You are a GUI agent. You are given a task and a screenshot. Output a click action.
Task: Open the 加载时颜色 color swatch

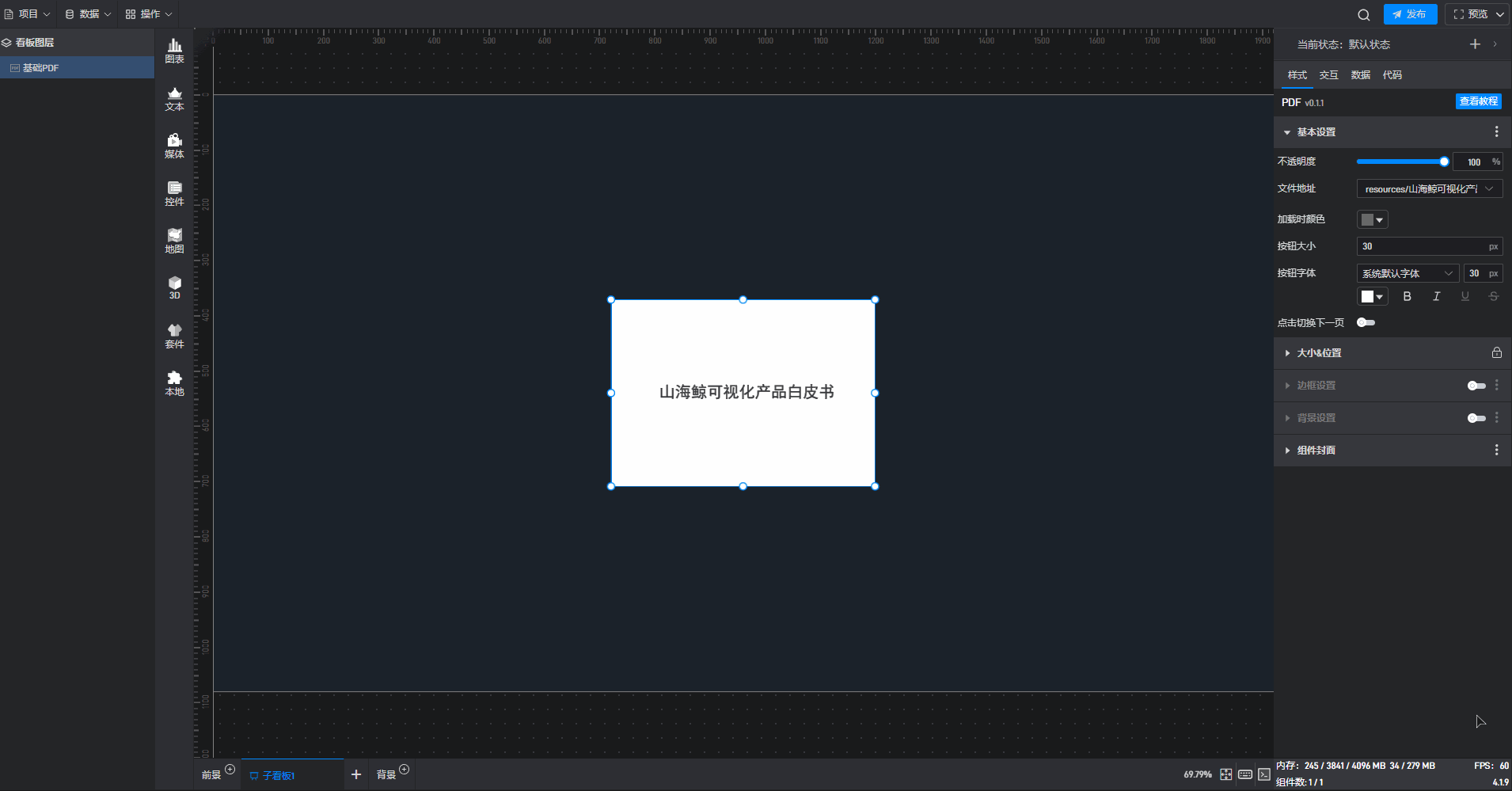pyautogui.click(x=1372, y=219)
